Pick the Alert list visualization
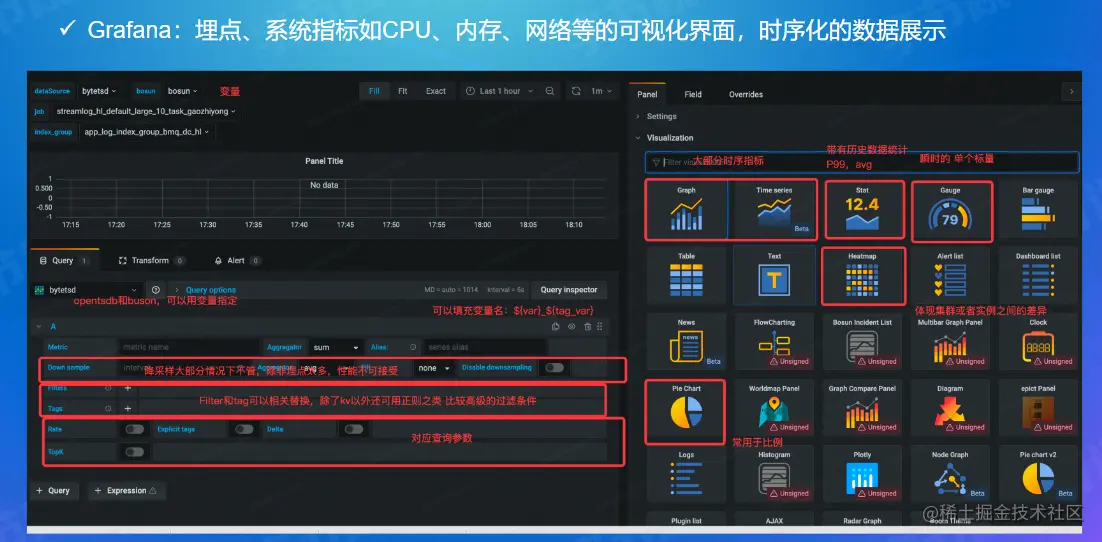 pos(950,275)
